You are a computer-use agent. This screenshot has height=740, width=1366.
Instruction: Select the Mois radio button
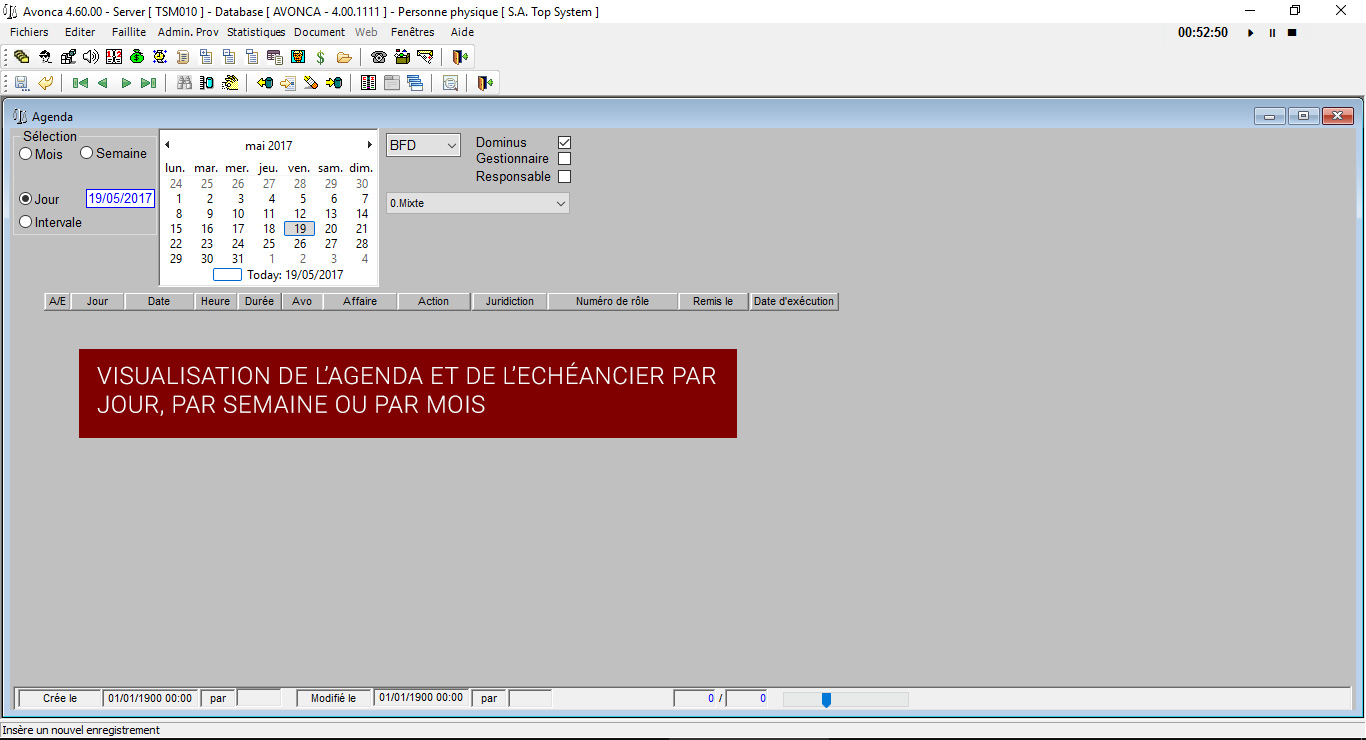tap(26, 154)
